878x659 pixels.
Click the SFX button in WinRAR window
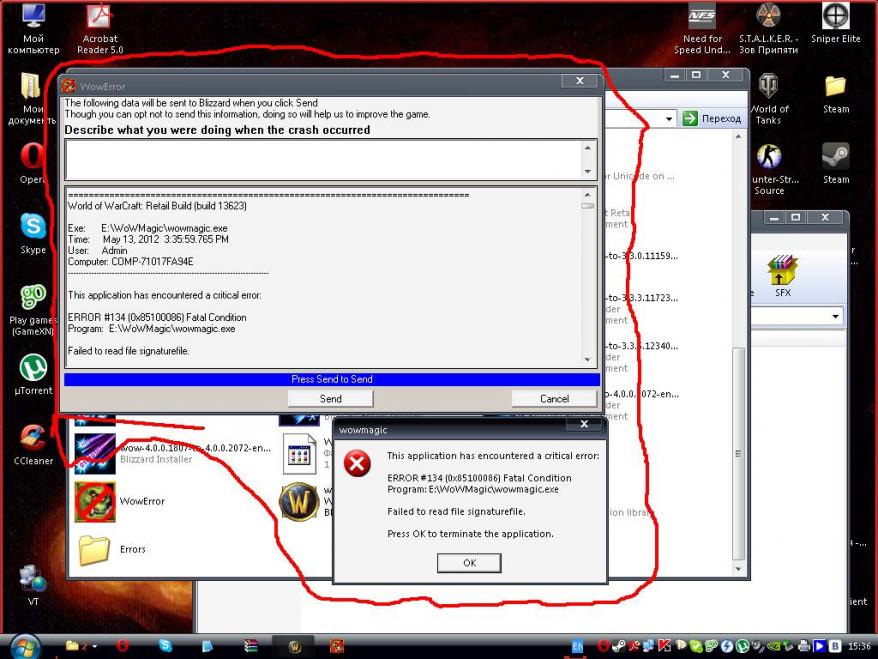coord(782,276)
